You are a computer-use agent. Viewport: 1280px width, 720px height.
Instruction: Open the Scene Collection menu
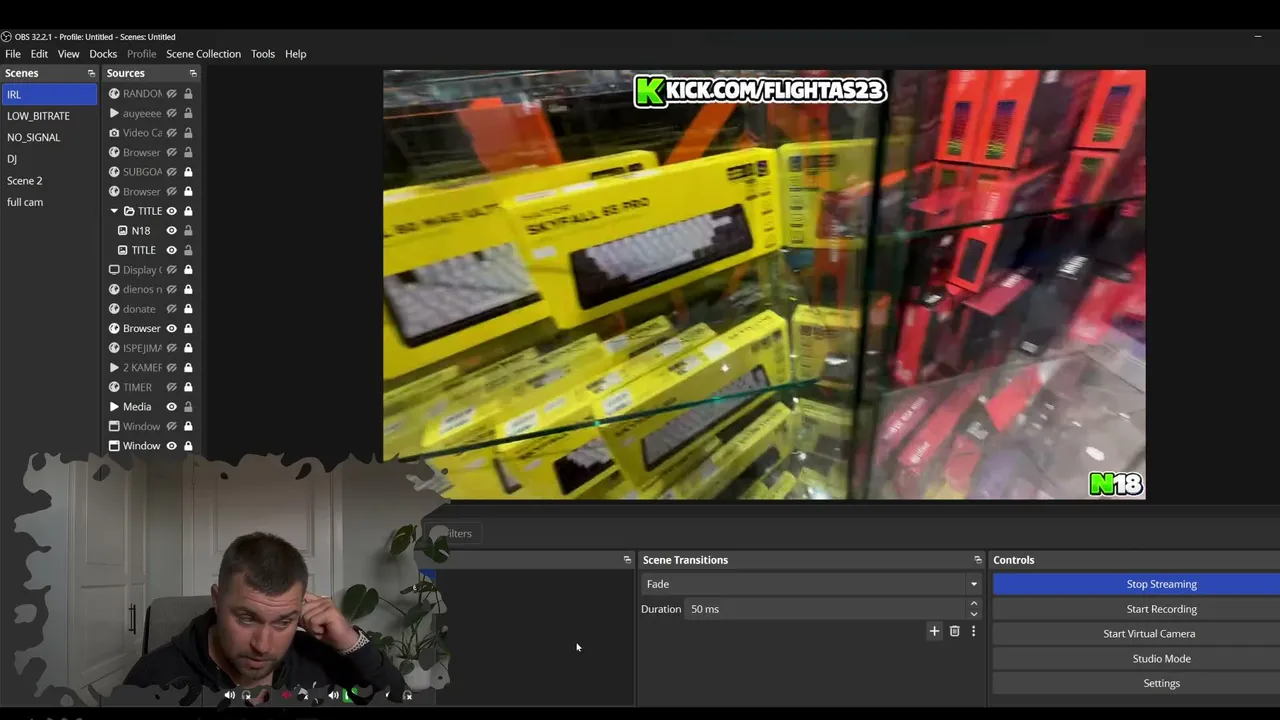pos(203,54)
